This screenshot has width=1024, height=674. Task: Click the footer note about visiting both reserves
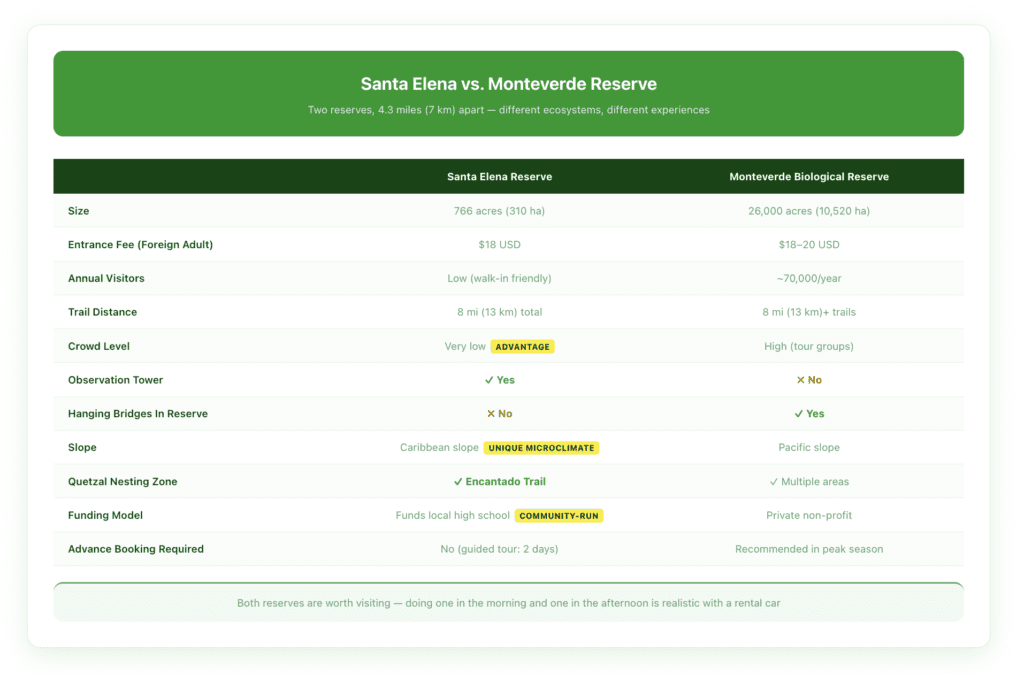pyautogui.click(x=508, y=603)
